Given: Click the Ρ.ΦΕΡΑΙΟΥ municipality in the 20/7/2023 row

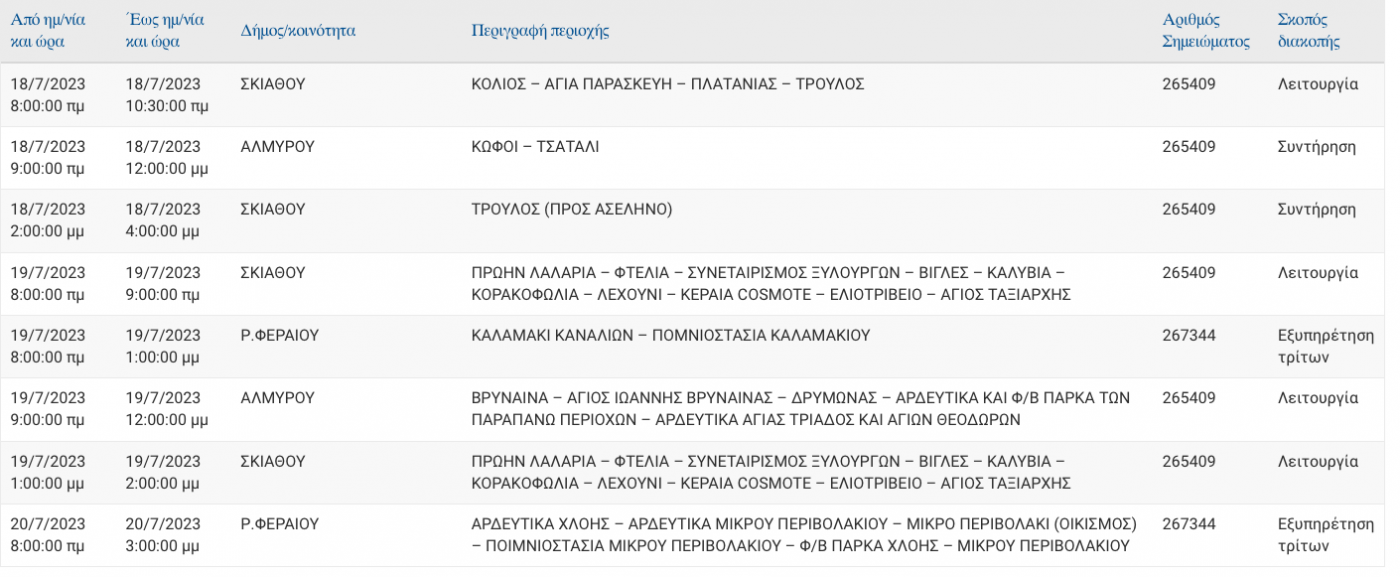Looking at the screenshot, I should tap(279, 524).
